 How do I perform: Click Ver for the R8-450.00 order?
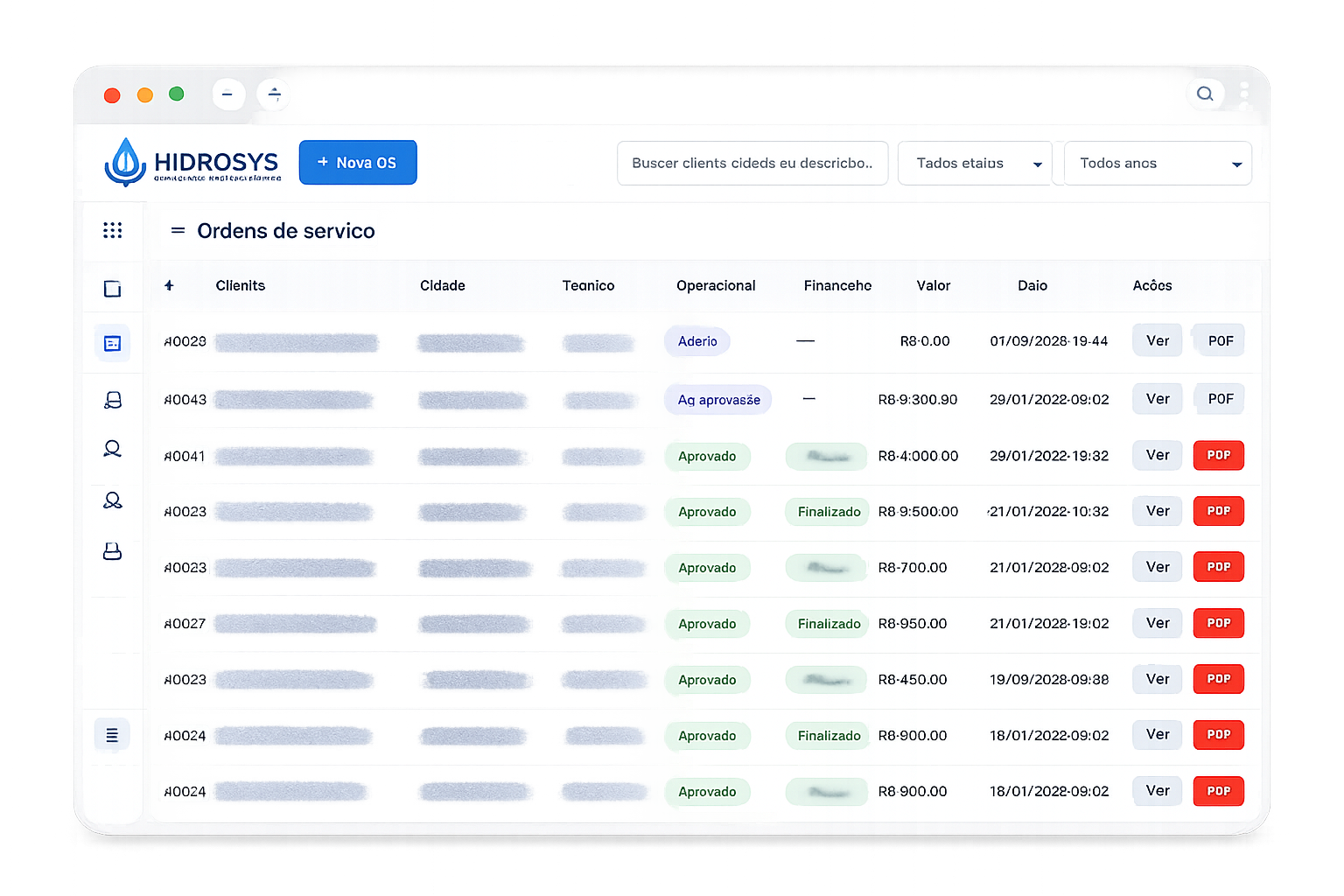[x=1157, y=679]
